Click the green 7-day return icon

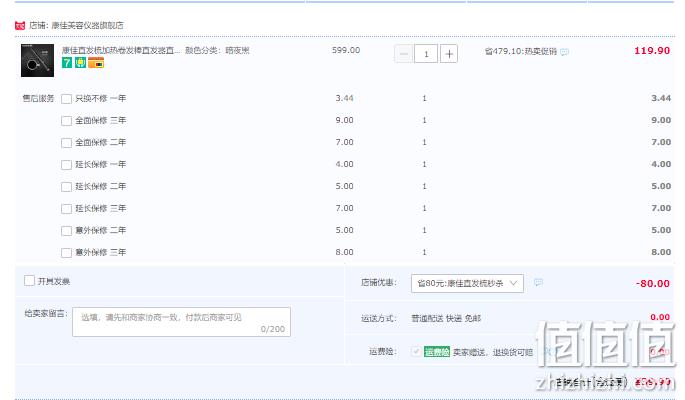coord(67,62)
